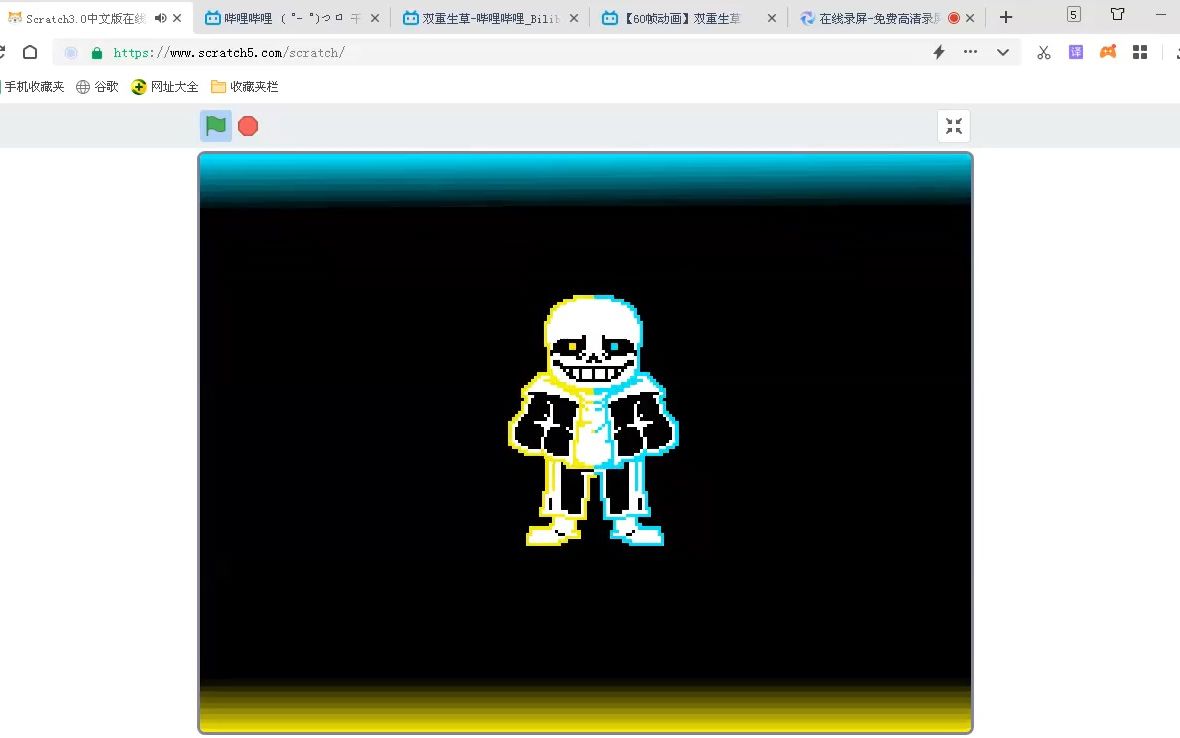Mute the Scratch3.0 tab audio
This screenshot has width=1180, height=738.
(160, 18)
